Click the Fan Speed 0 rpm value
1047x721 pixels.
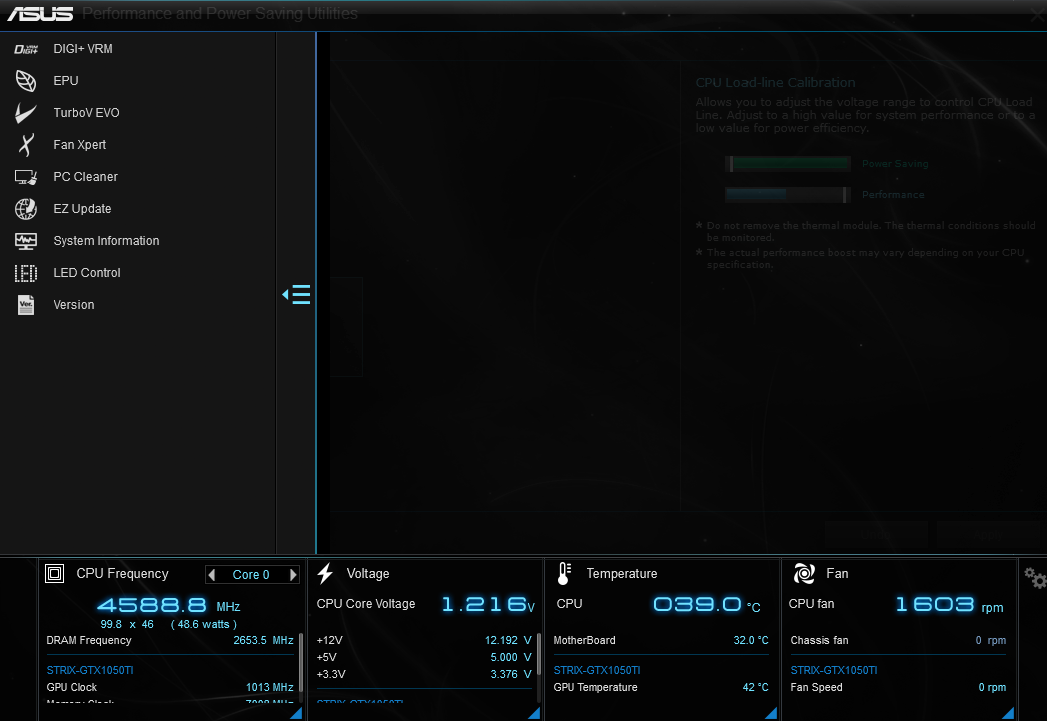click(992, 687)
